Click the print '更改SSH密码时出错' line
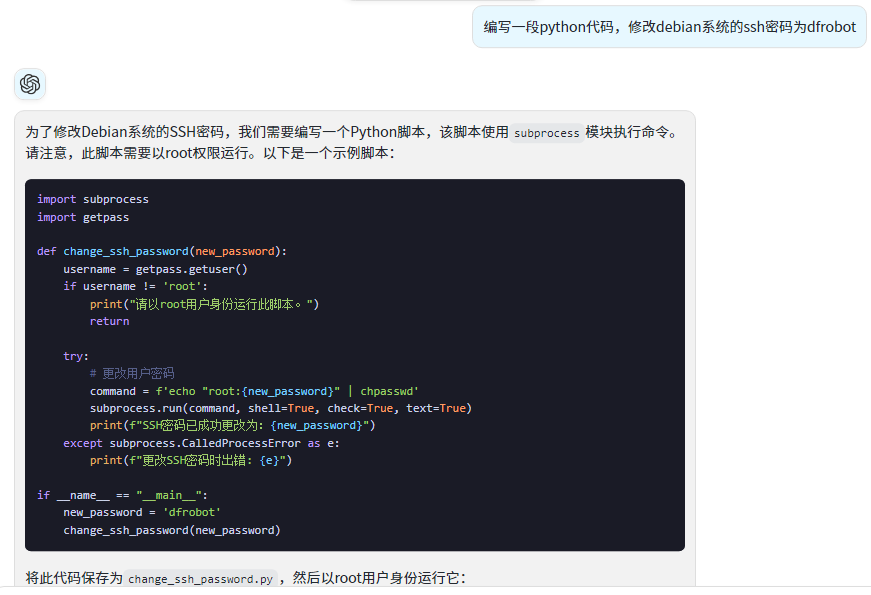871x595 pixels. click(x=191, y=461)
